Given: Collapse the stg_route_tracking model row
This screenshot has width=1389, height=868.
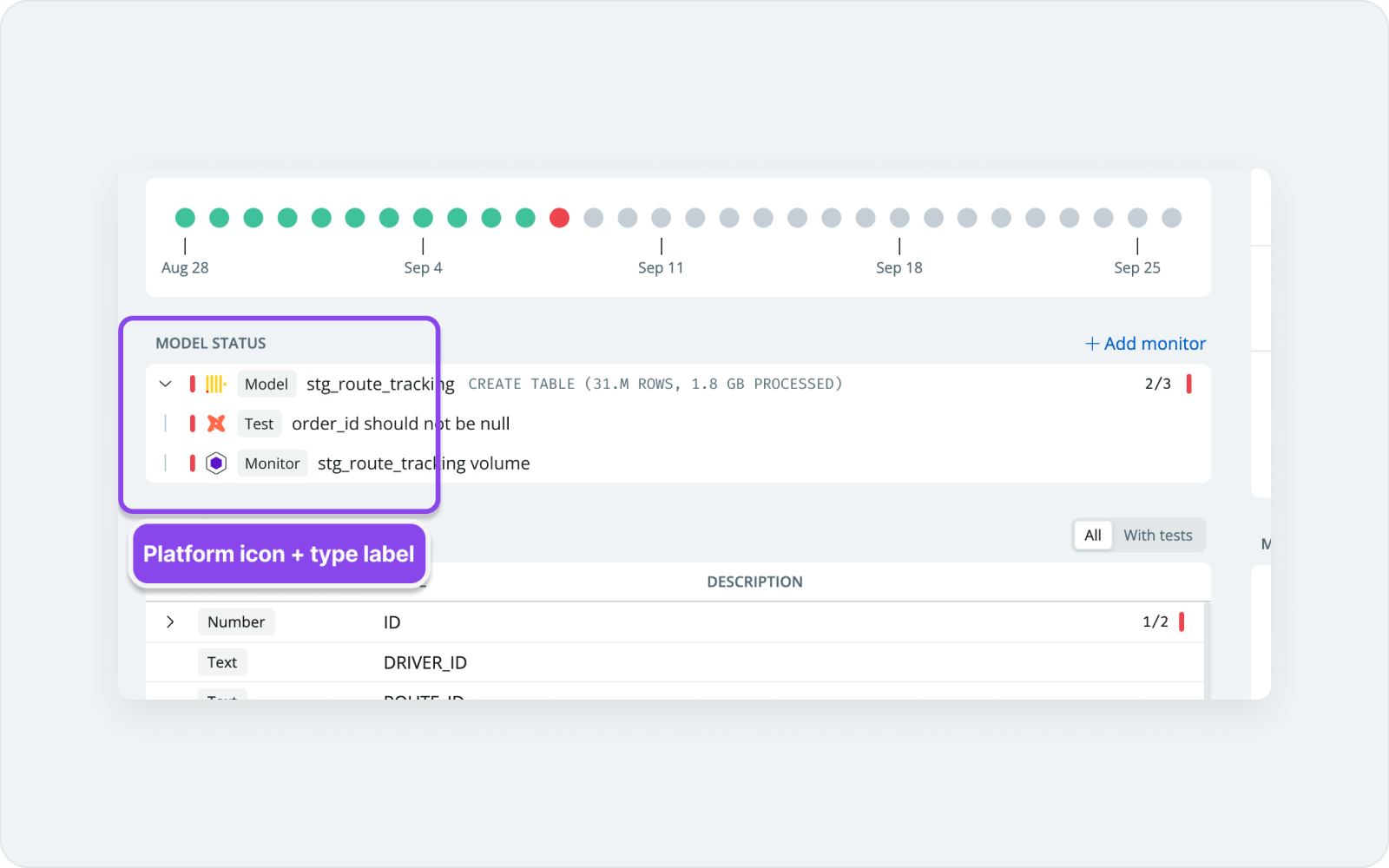Looking at the screenshot, I should click(x=166, y=384).
